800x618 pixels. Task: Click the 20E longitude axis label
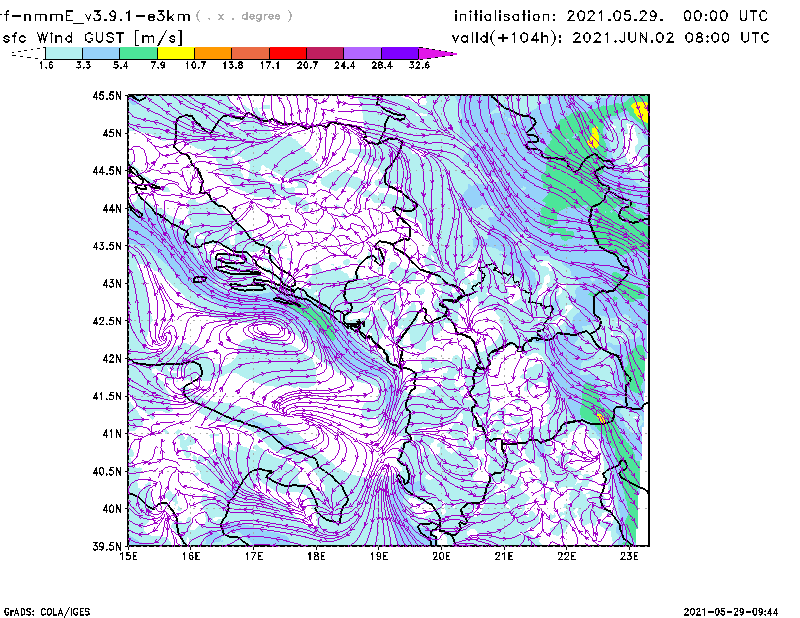(x=441, y=556)
